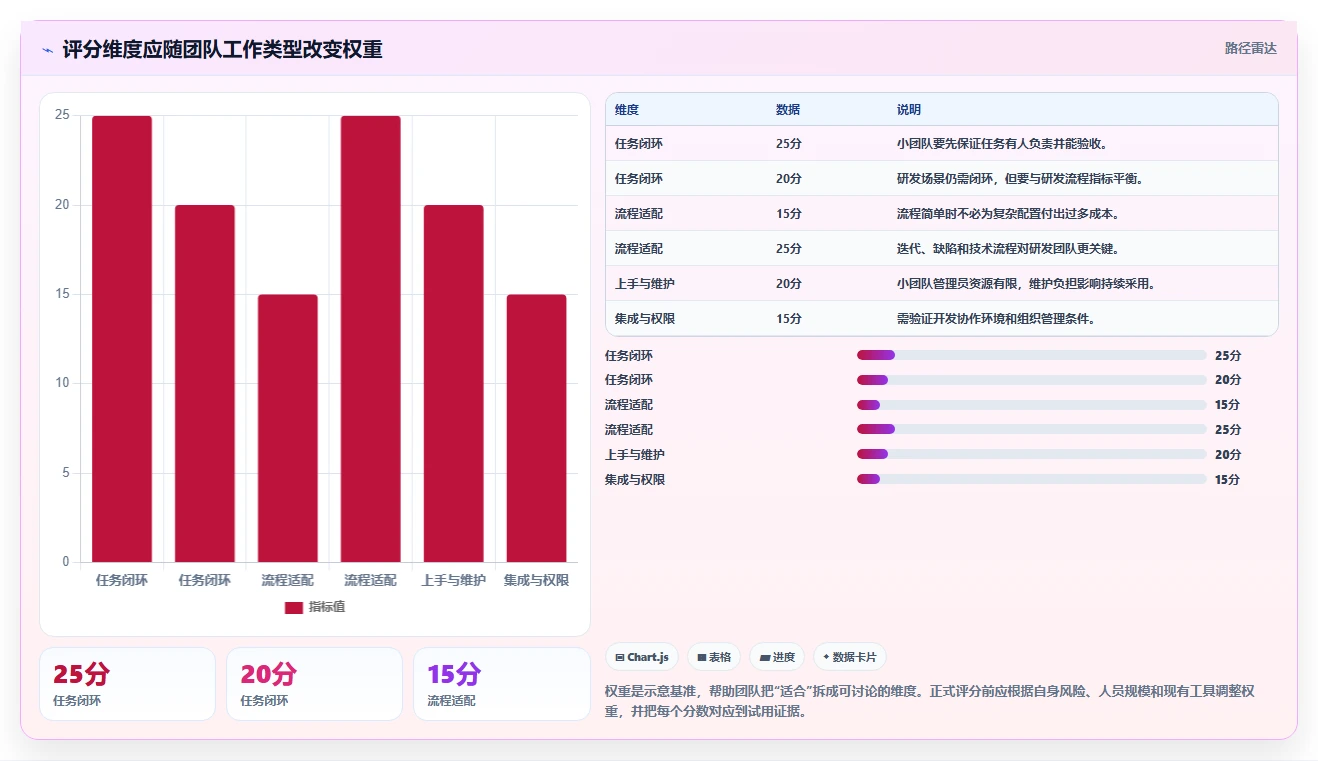This screenshot has height=761, width=1318.
Task: Open the Chart.js chip
Action: point(642,657)
